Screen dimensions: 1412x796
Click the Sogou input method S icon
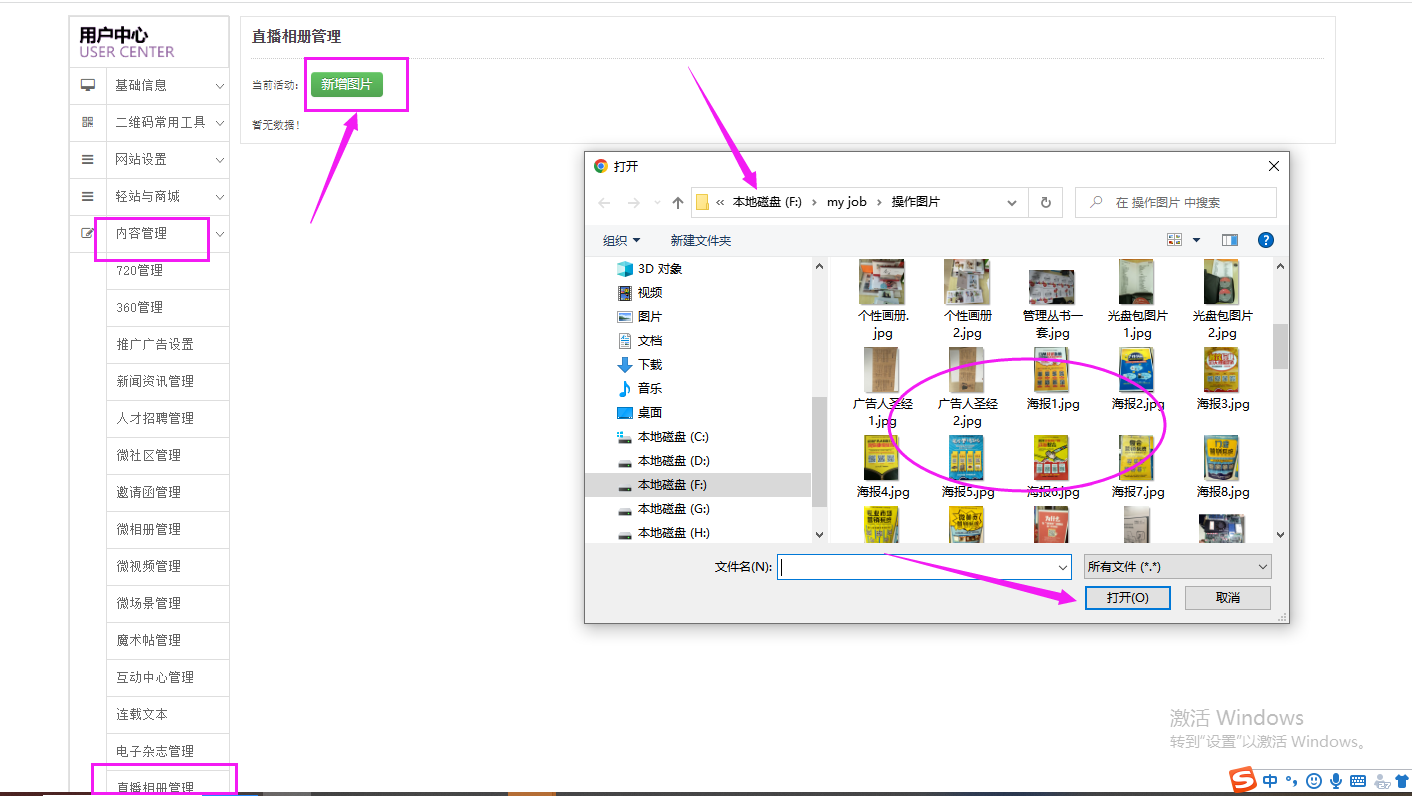point(1243,780)
